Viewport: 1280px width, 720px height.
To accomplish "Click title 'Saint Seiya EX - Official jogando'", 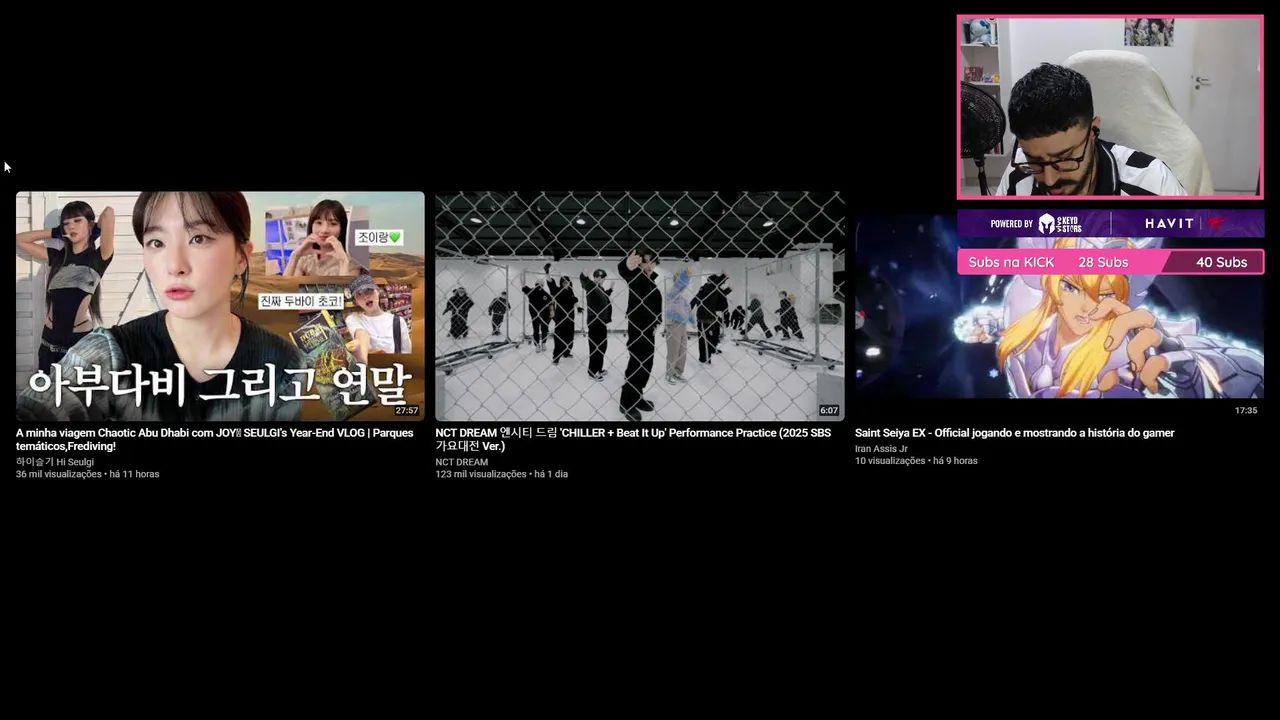I will click(1014, 433).
